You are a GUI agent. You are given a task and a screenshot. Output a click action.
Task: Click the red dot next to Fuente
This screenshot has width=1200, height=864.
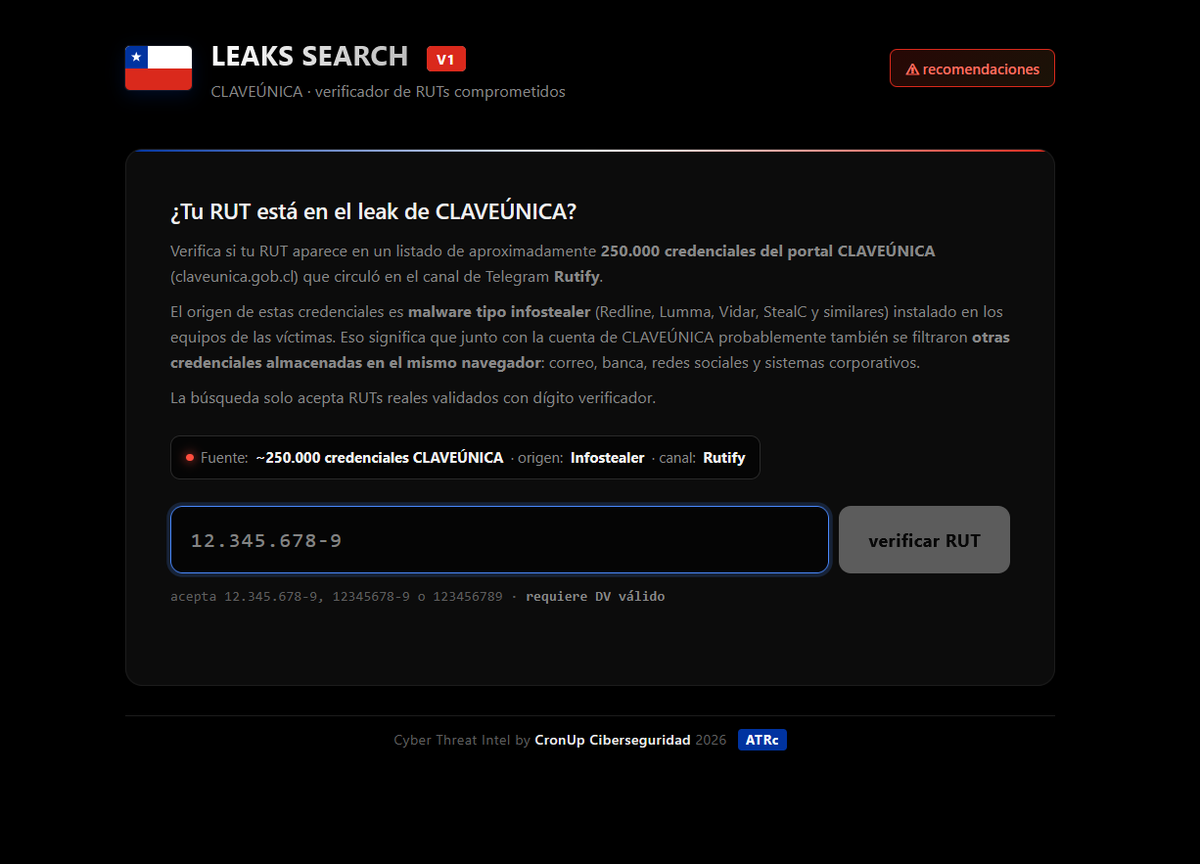click(x=190, y=458)
